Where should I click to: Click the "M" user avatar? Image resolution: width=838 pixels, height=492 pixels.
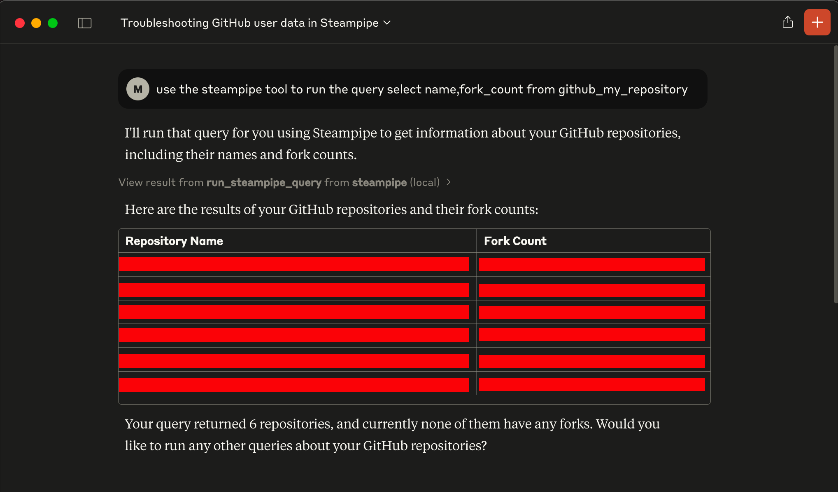tap(137, 89)
